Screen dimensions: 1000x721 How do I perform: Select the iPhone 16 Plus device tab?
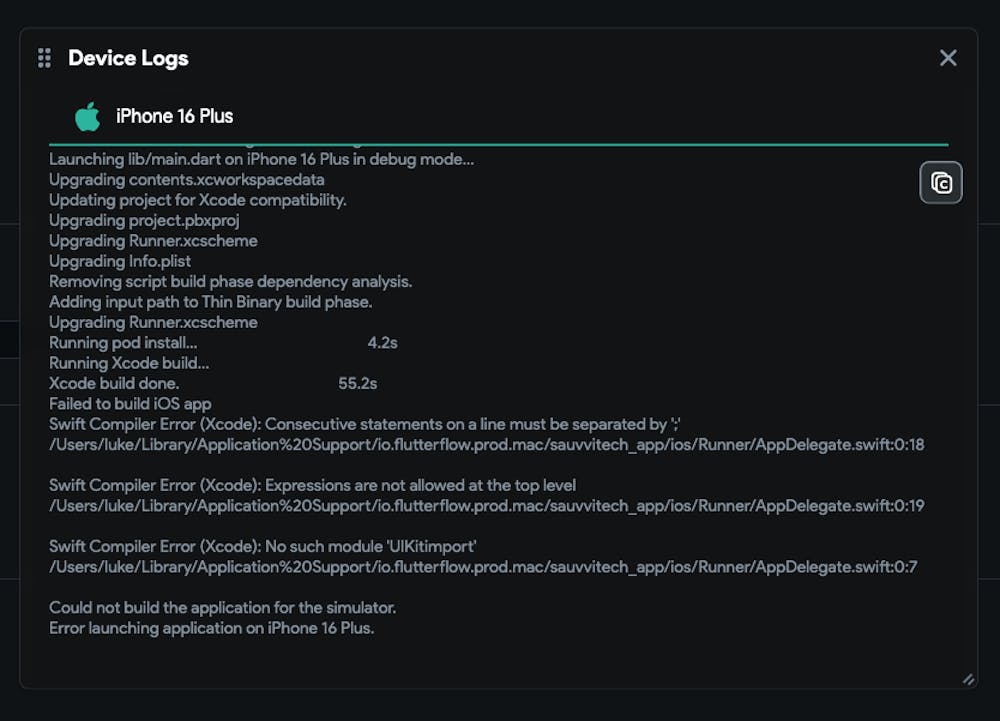[x=174, y=117]
